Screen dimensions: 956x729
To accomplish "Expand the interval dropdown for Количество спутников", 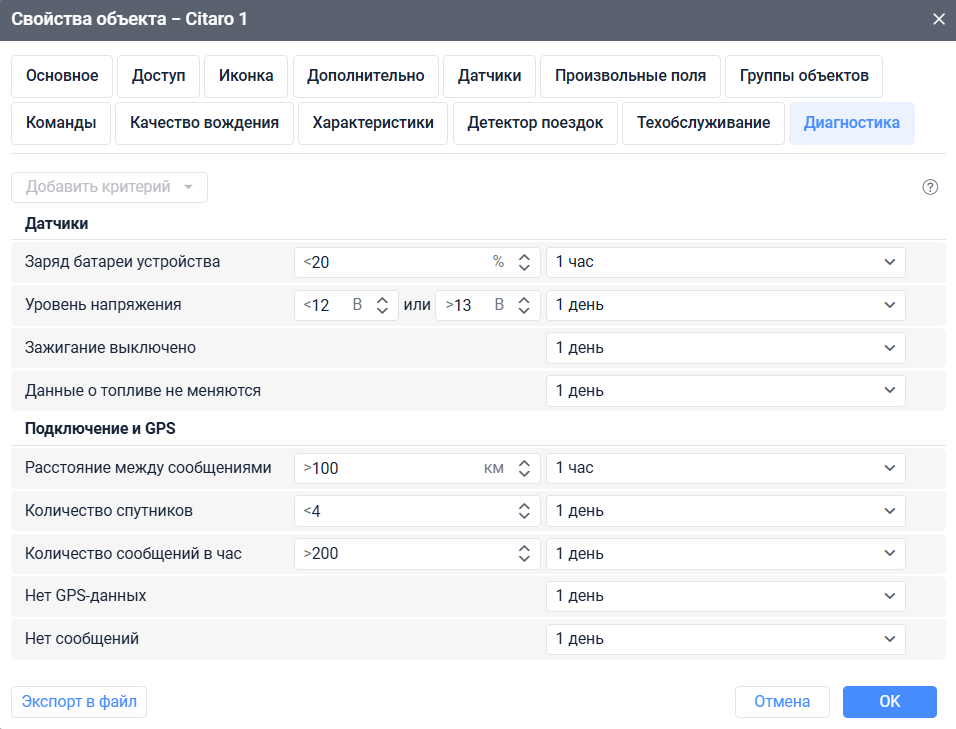I will [x=725, y=510].
